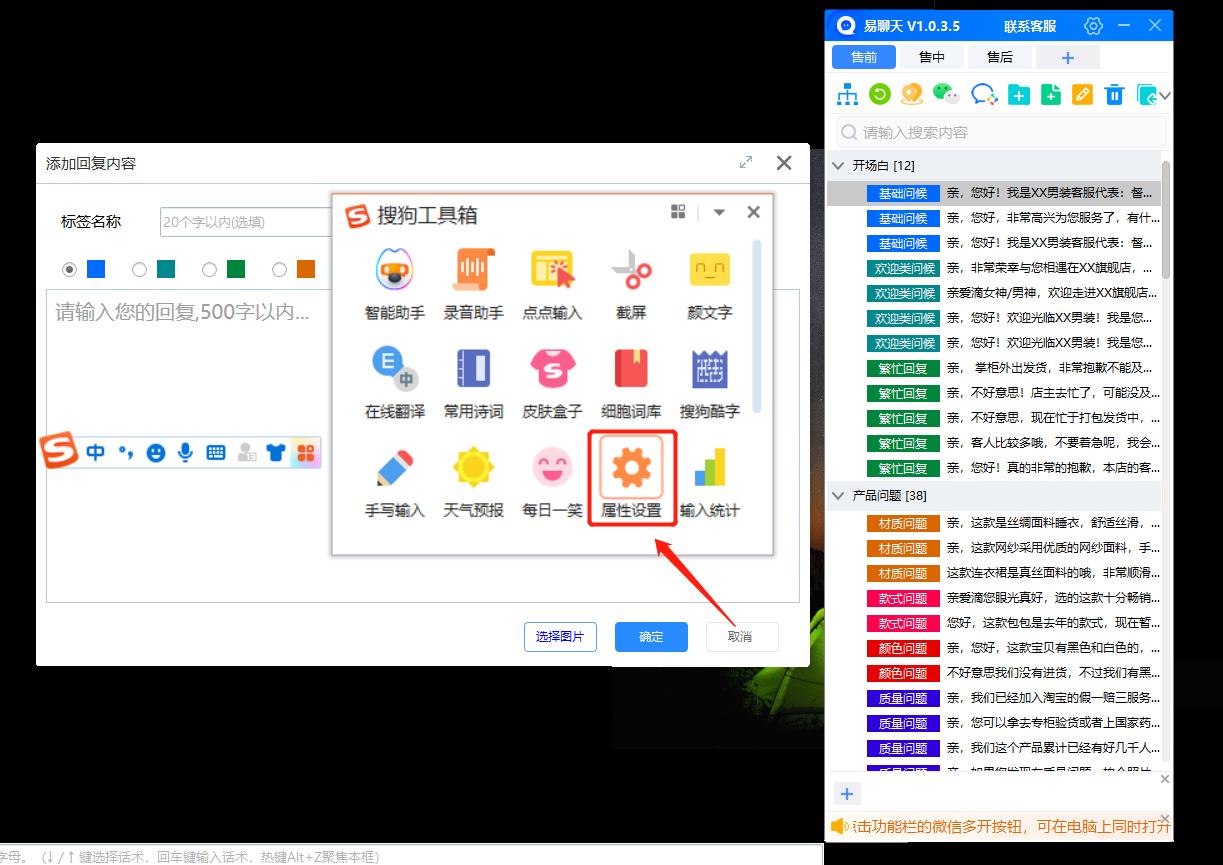Select the teal label color radio button
The image size is (1223, 865).
pos(139,269)
